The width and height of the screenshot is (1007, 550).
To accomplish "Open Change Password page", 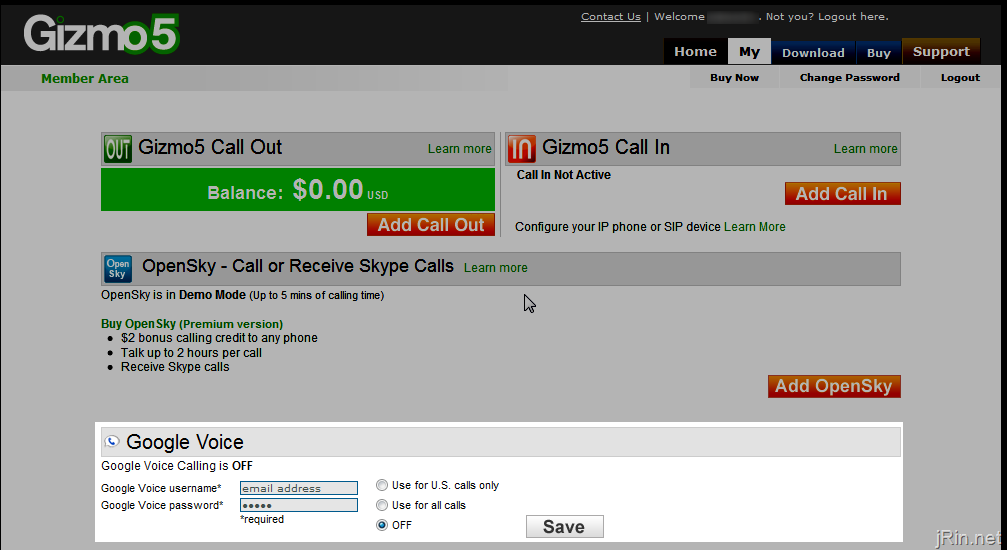I will tap(850, 78).
